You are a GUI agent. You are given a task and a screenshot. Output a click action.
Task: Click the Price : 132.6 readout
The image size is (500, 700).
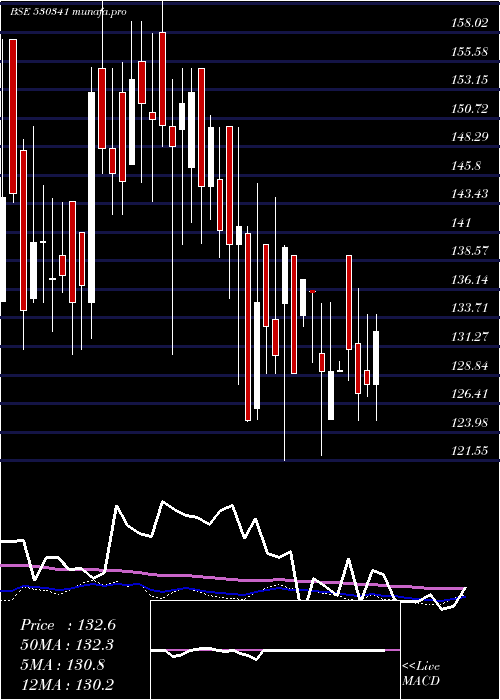click(x=68, y=625)
